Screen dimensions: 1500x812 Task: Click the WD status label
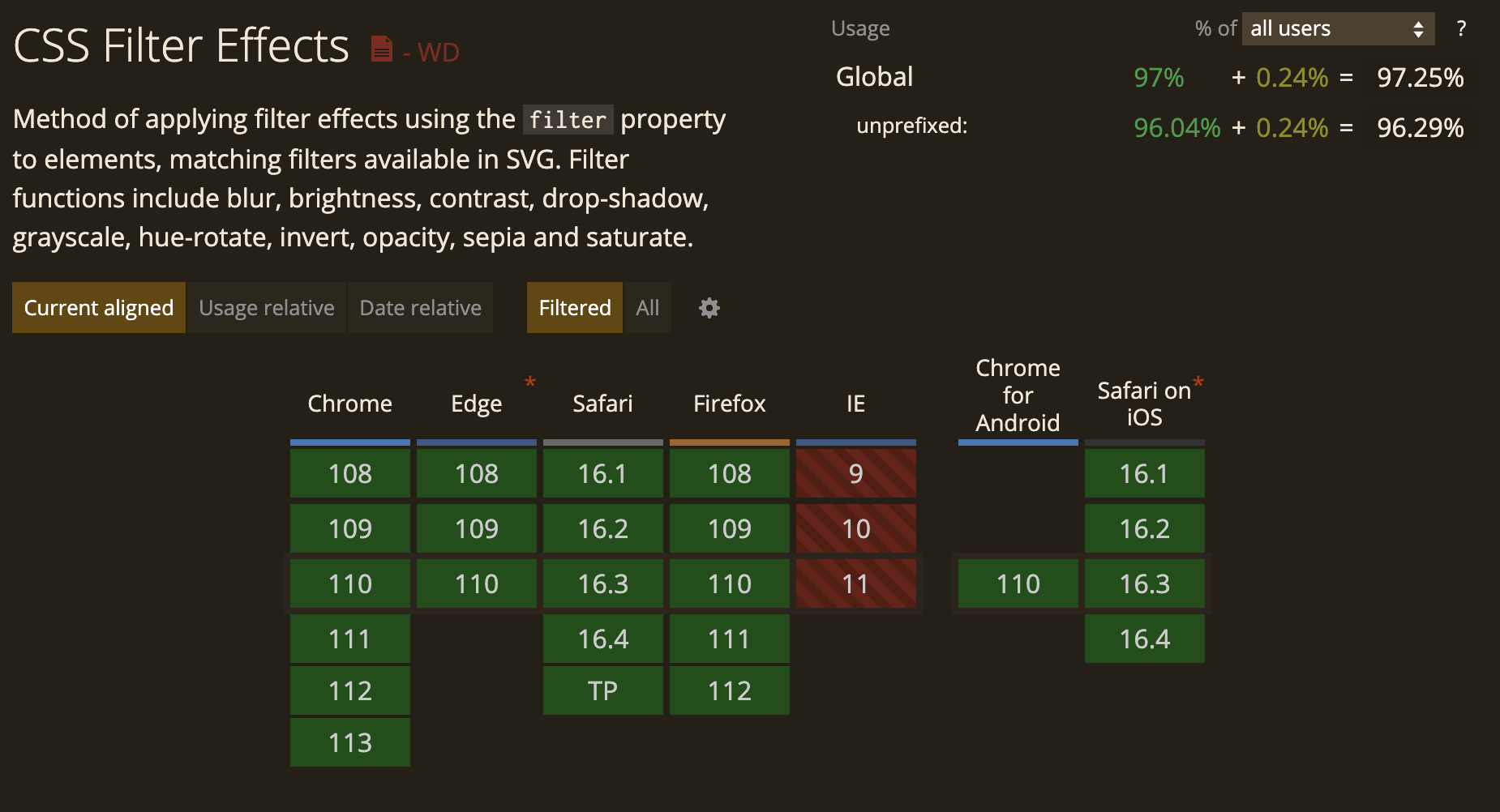439,53
